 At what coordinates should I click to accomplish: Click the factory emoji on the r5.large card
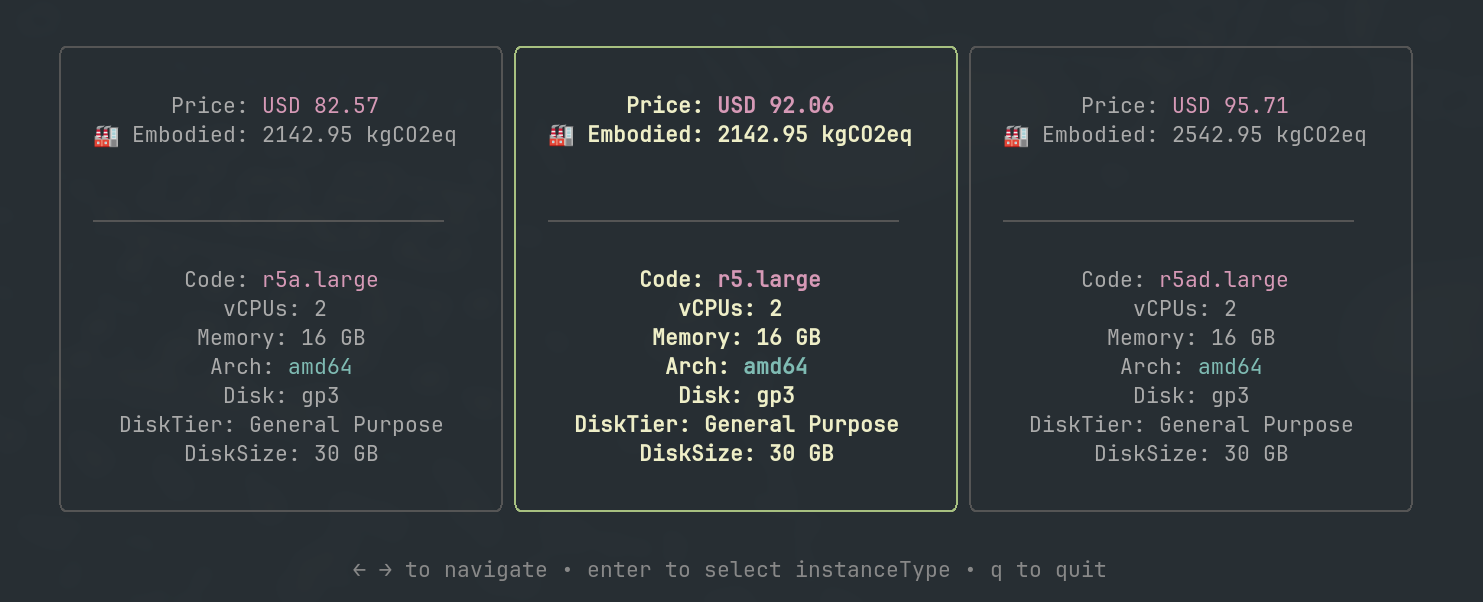pyautogui.click(x=559, y=134)
